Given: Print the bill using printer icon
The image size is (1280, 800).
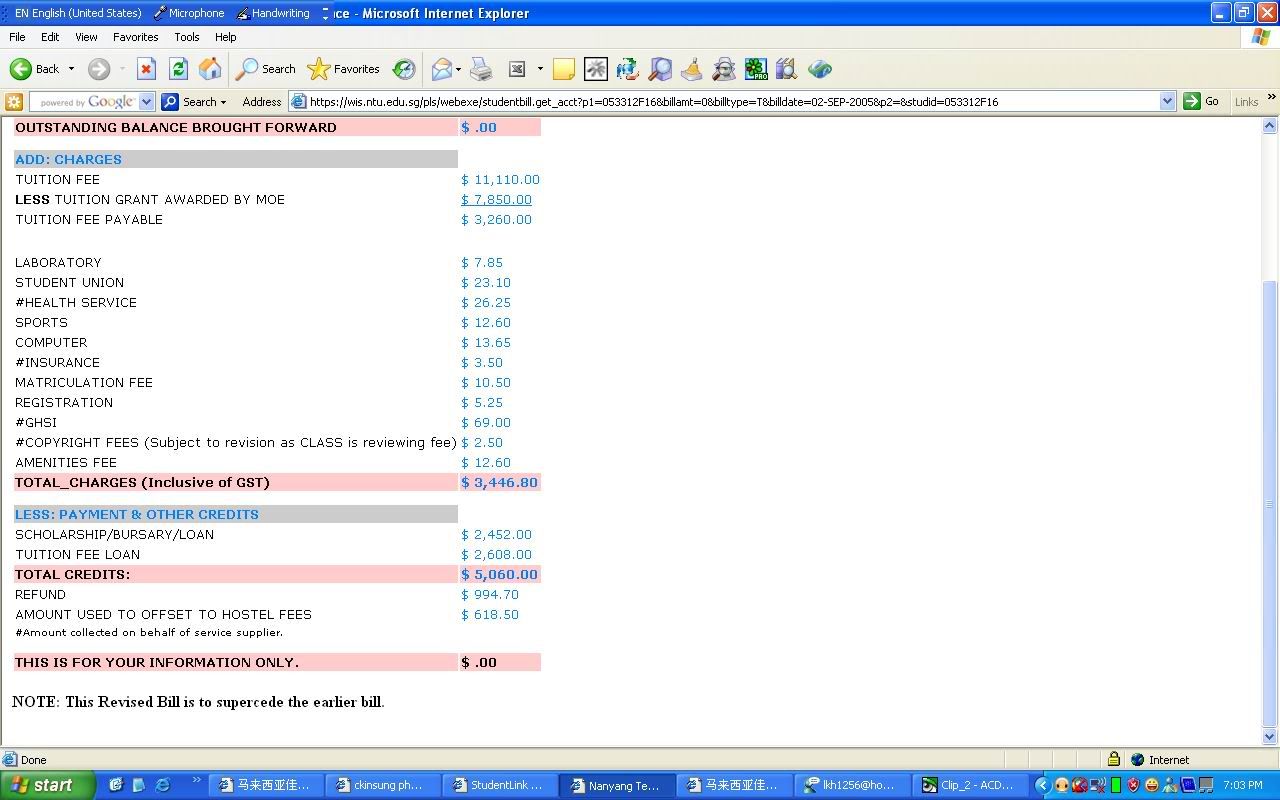Looking at the screenshot, I should [x=481, y=69].
